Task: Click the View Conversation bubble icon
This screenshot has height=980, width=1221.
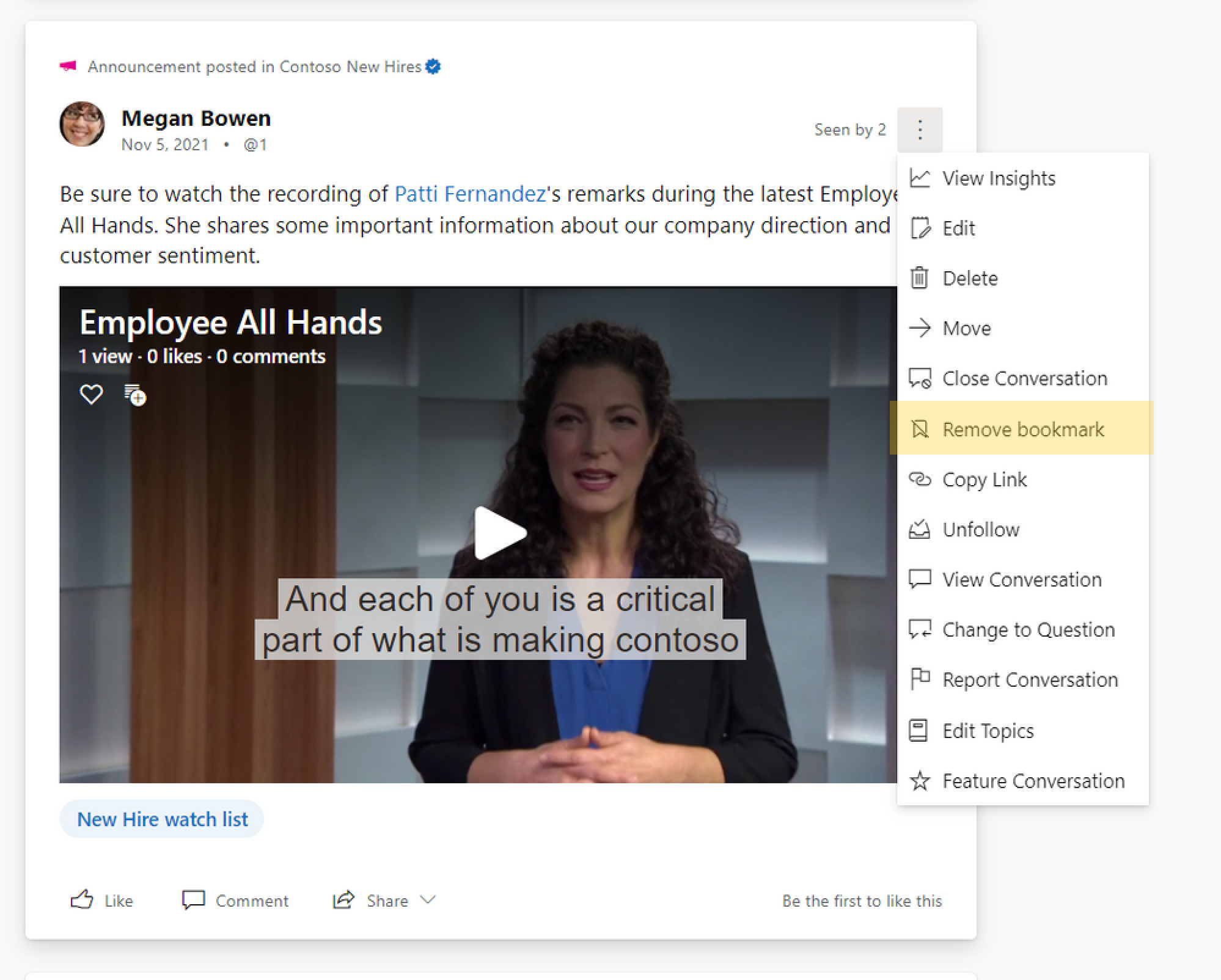Action: click(920, 579)
